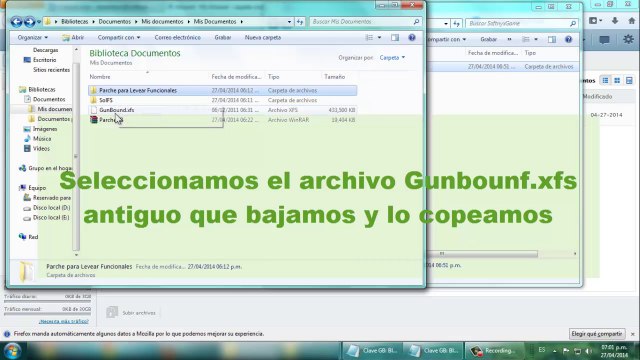Select Equipo in navigation tree
Viewport: 640px width, 360px height.
33,188
